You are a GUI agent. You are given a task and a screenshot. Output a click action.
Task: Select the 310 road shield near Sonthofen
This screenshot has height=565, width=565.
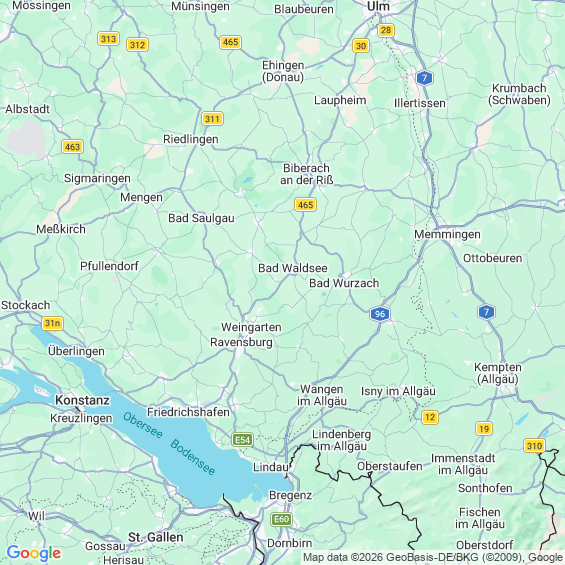(x=534, y=446)
